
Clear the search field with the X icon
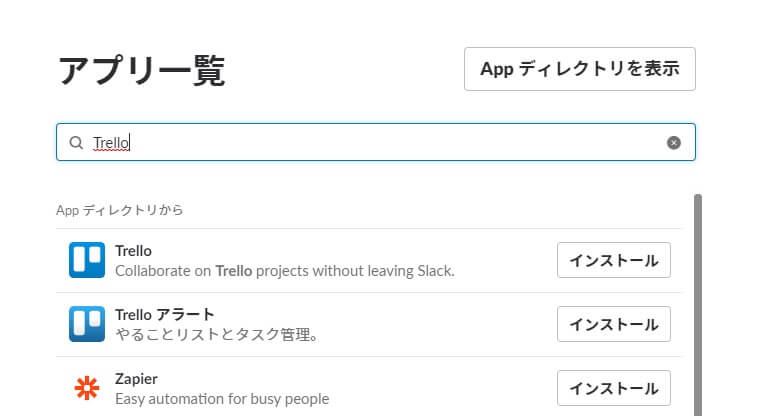click(673, 143)
